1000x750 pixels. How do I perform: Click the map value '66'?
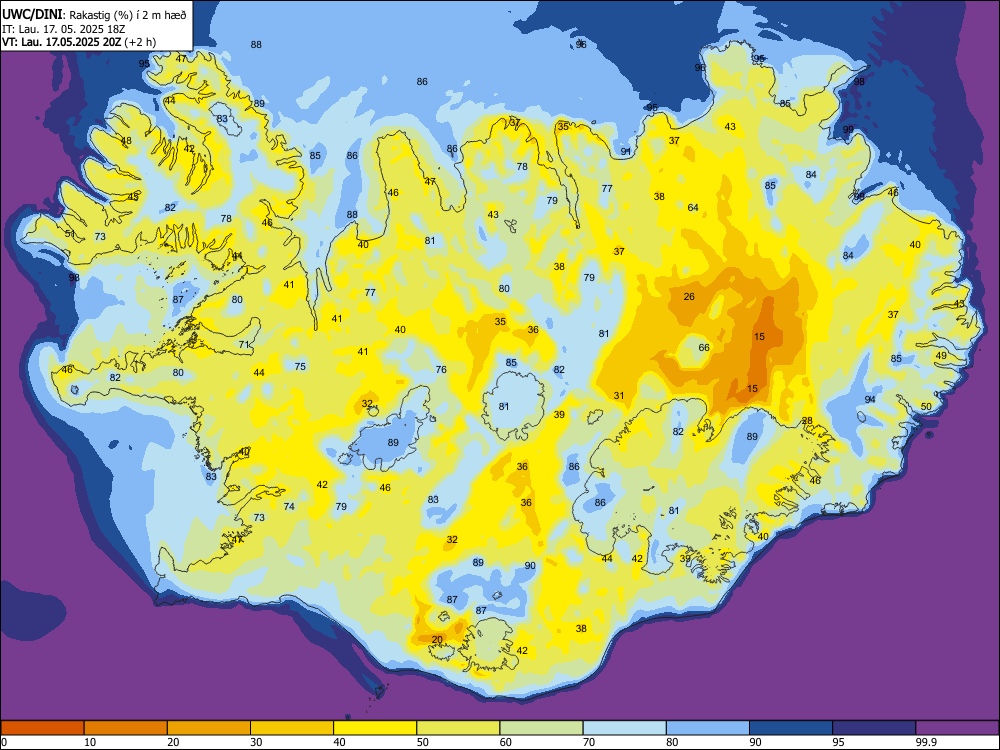coord(704,348)
